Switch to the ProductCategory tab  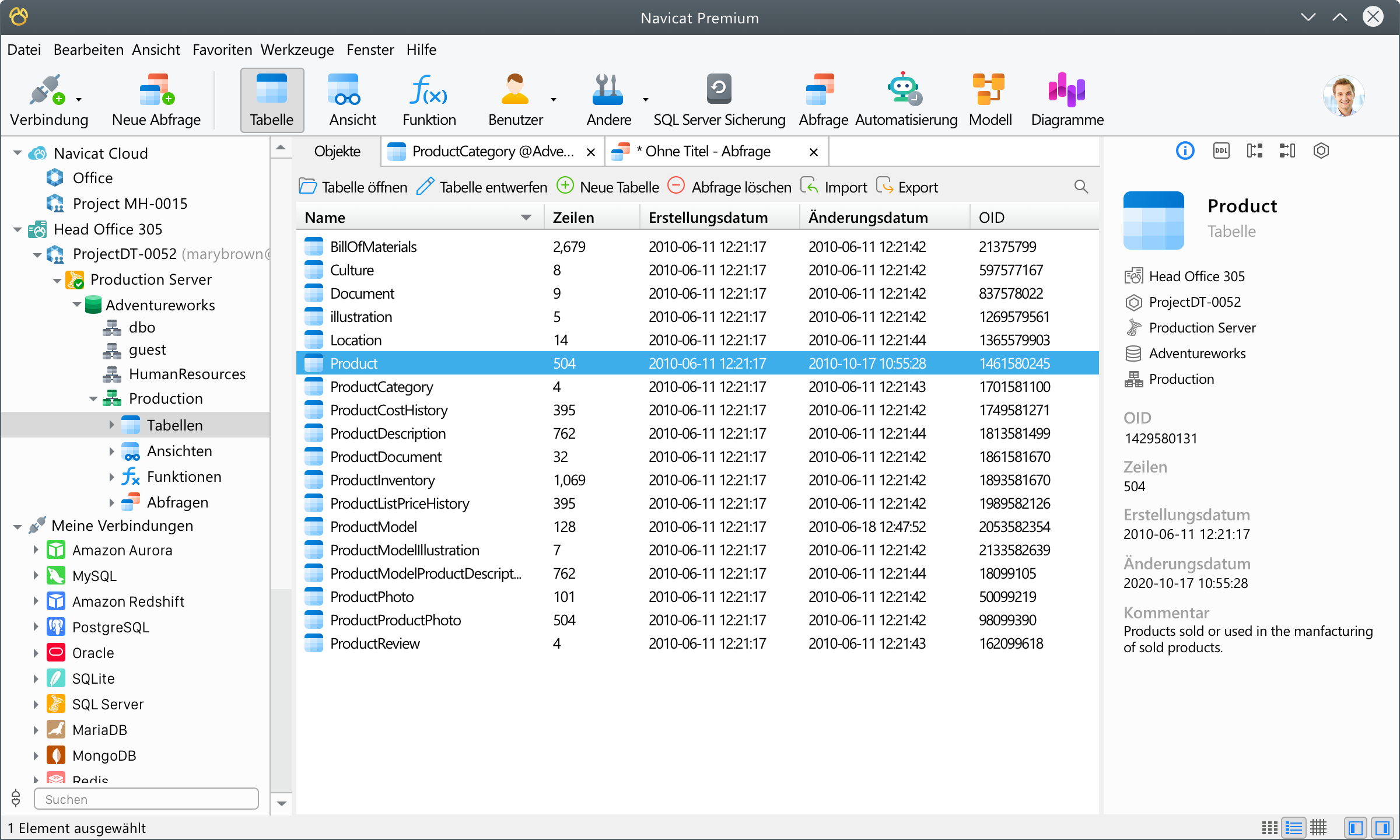click(493, 152)
